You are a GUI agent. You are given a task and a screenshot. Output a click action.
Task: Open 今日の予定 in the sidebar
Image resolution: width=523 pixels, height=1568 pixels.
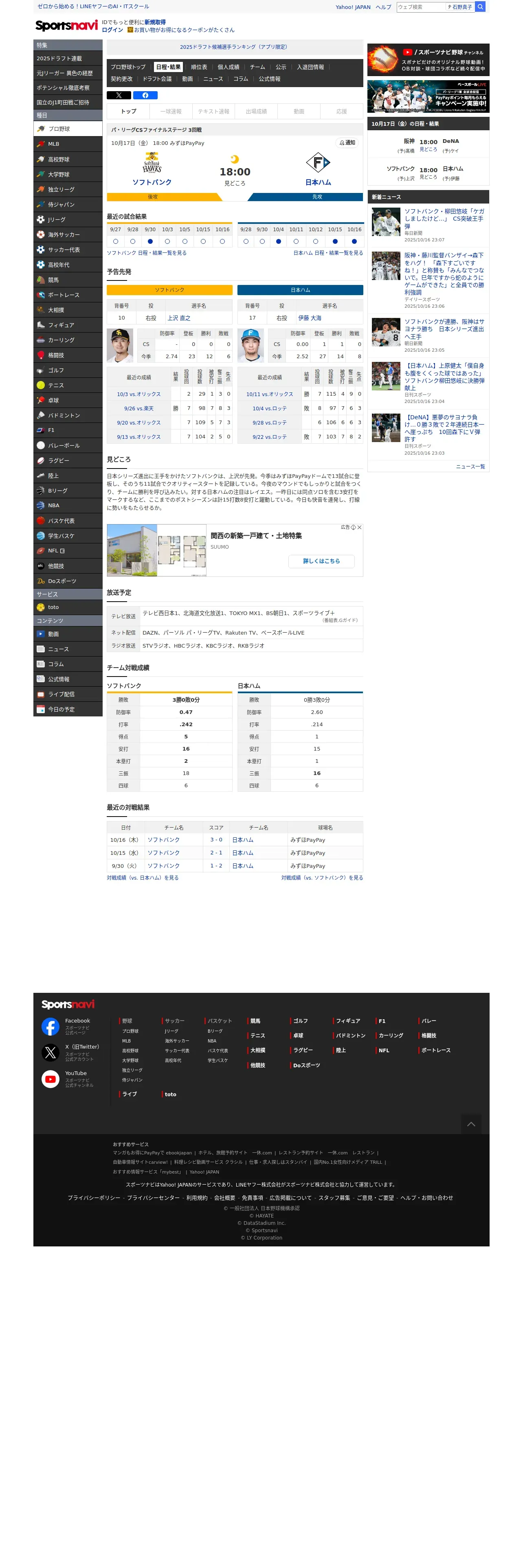68,710
